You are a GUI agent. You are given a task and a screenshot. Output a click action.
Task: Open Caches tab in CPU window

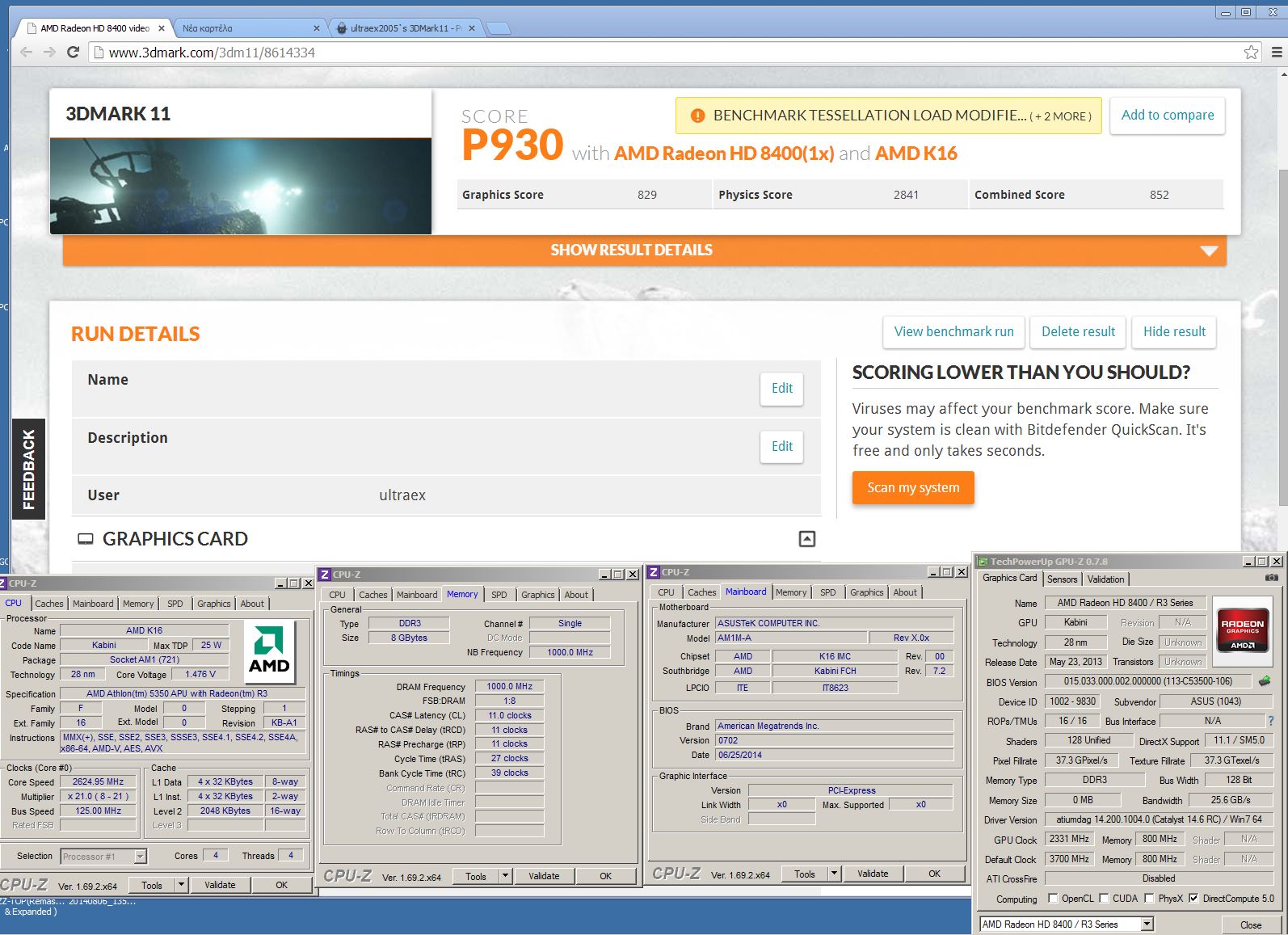[x=48, y=604]
